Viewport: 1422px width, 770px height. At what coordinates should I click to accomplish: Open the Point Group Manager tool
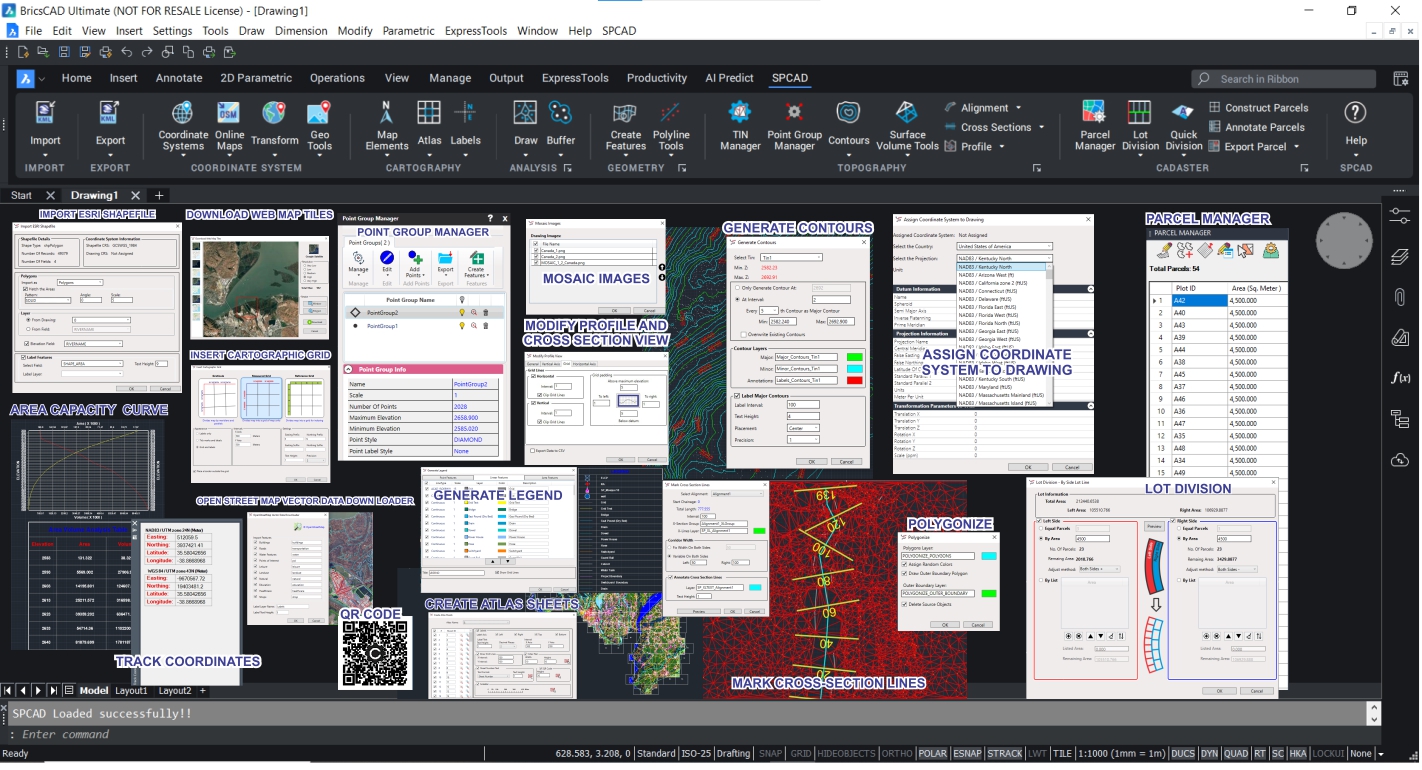pos(794,125)
